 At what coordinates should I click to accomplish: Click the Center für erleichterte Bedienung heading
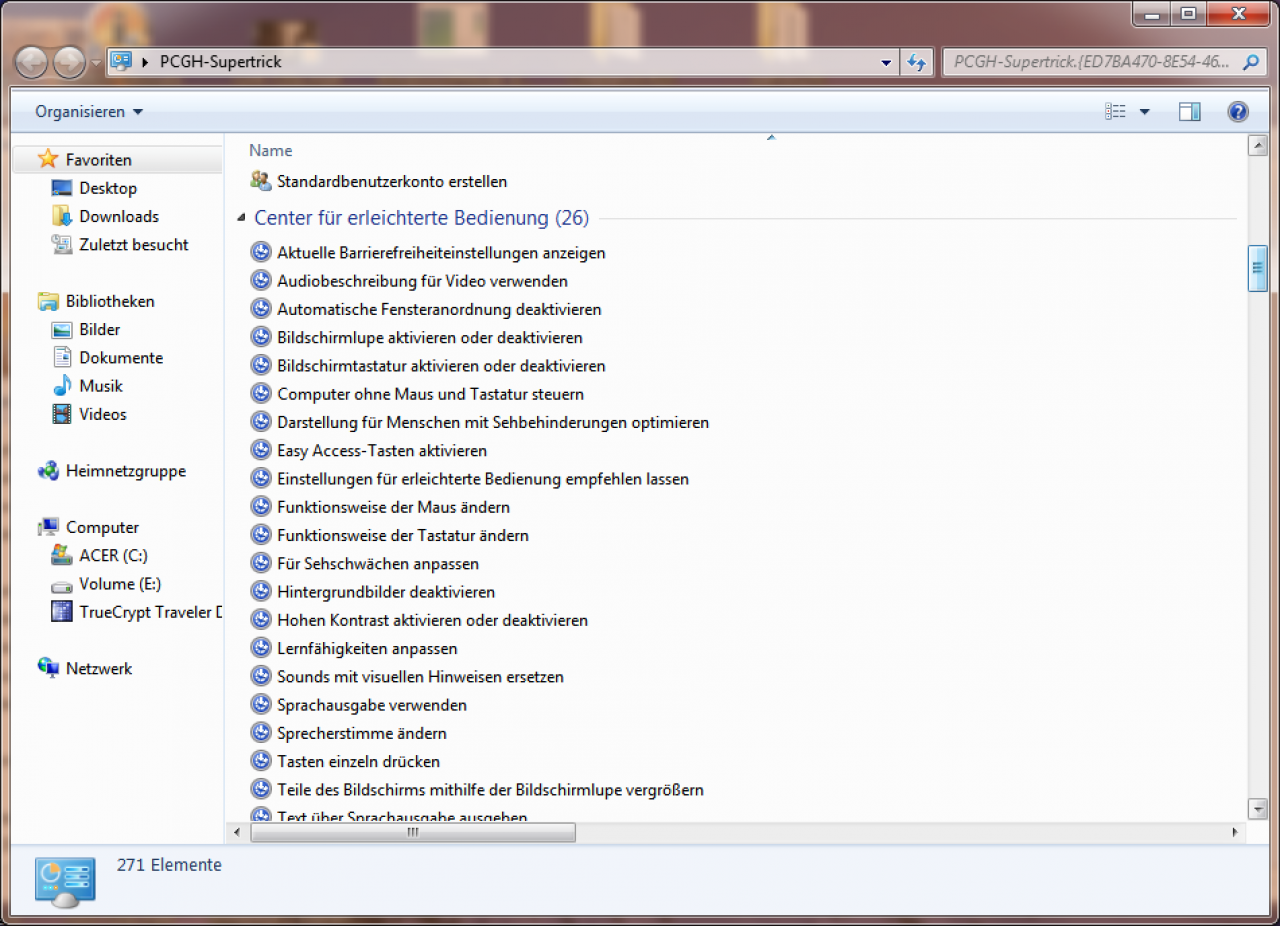[x=422, y=218]
